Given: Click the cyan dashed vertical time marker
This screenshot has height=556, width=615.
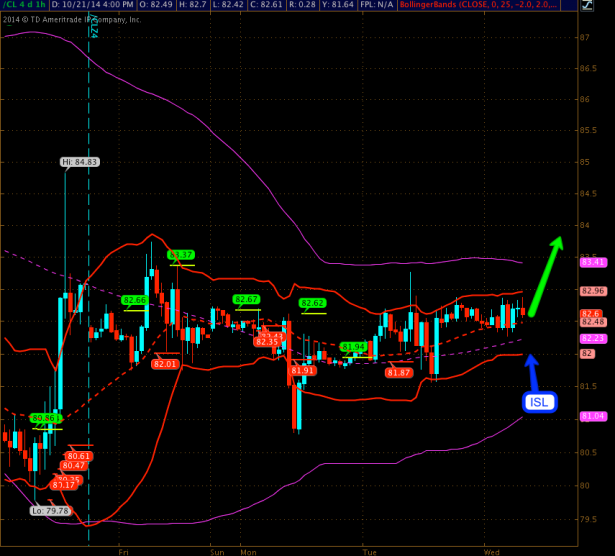Looking at the screenshot, I should [88, 300].
